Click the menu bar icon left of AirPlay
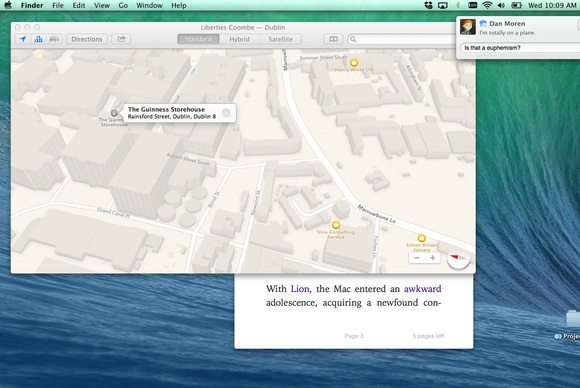 tap(428, 5)
